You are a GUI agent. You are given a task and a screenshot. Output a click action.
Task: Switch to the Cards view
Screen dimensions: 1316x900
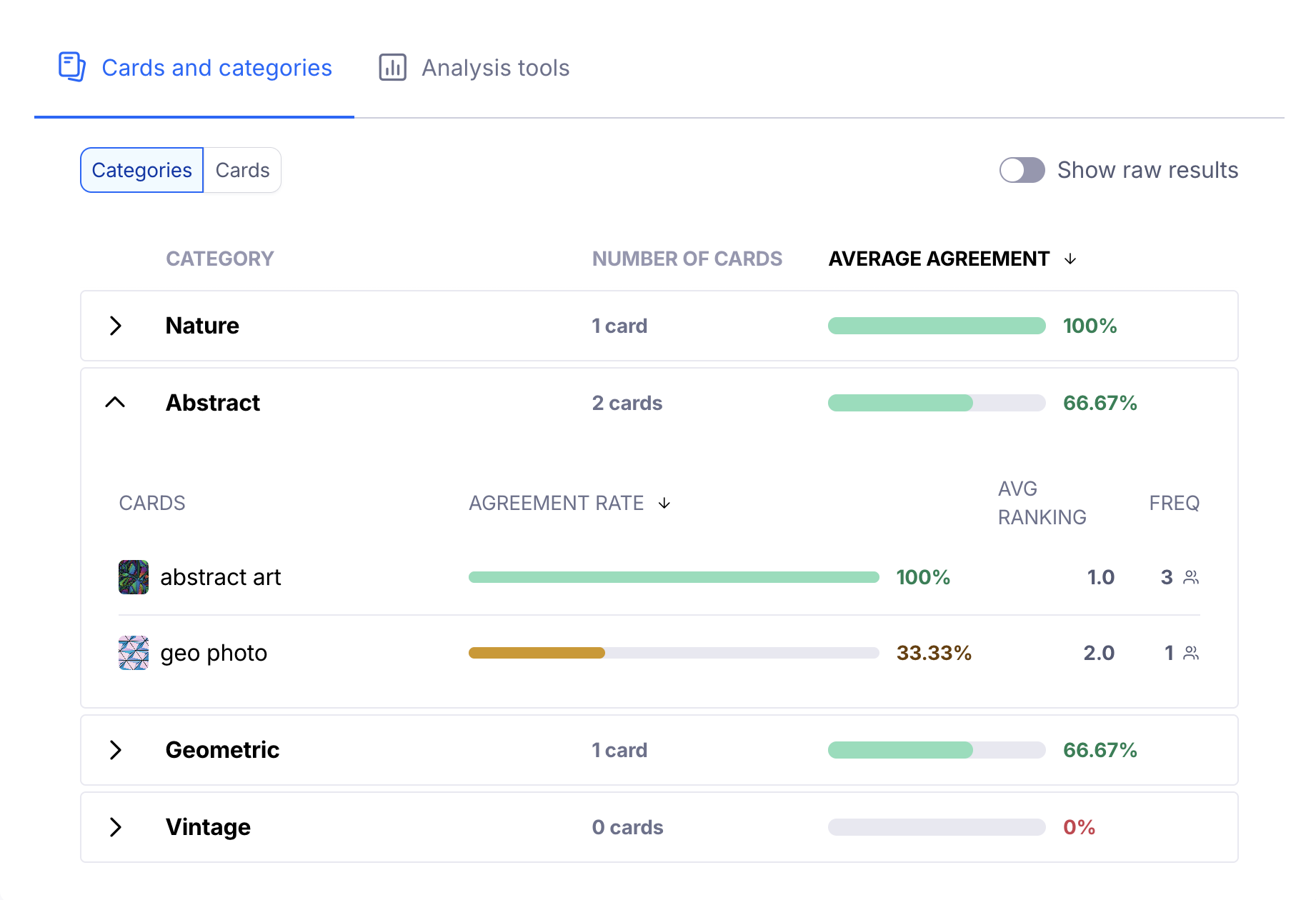click(x=242, y=170)
